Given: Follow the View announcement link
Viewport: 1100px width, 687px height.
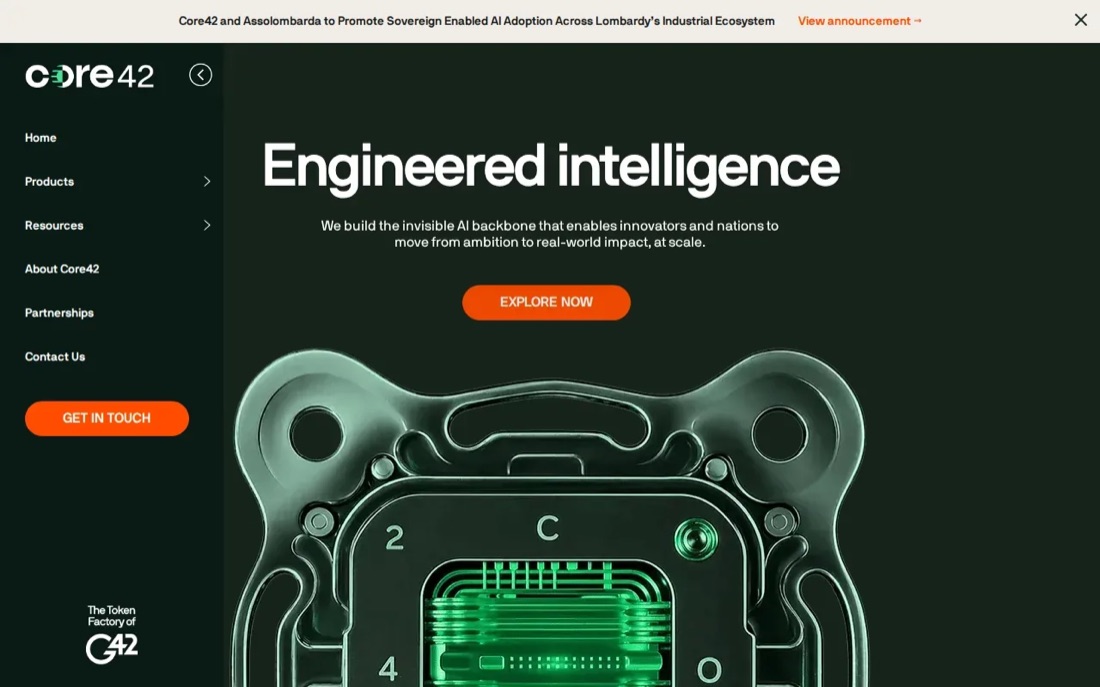Looking at the screenshot, I should pos(860,21).
